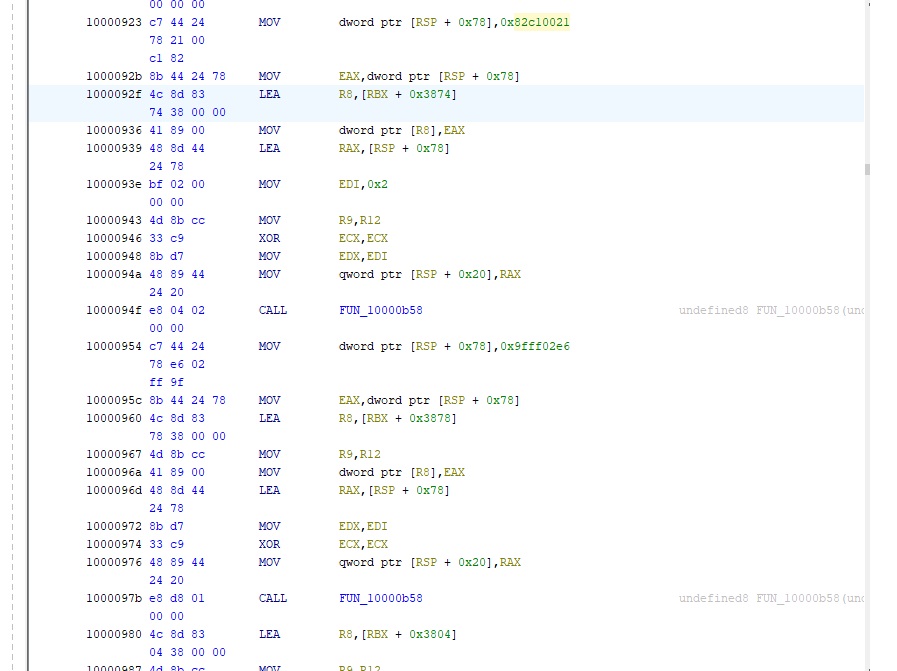Select address 10000943
This screenshot has width=897, height=671.
[113, 220]
